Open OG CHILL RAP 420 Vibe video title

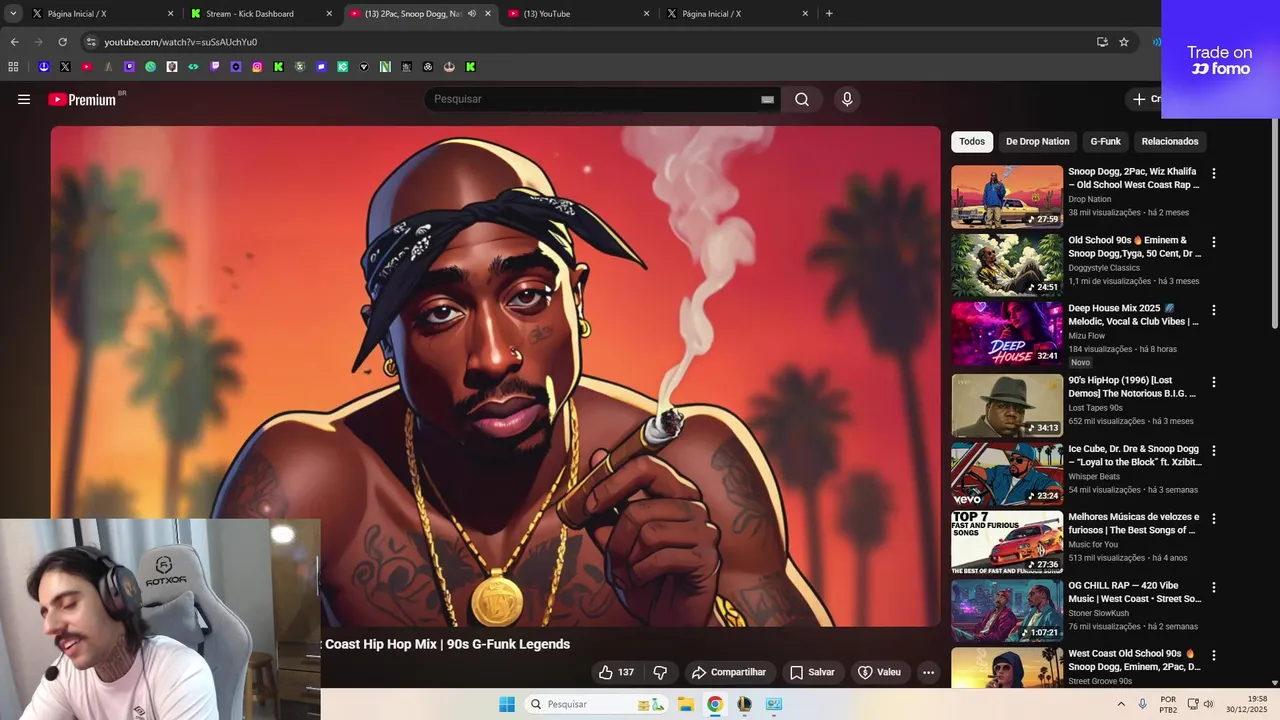1134,592
